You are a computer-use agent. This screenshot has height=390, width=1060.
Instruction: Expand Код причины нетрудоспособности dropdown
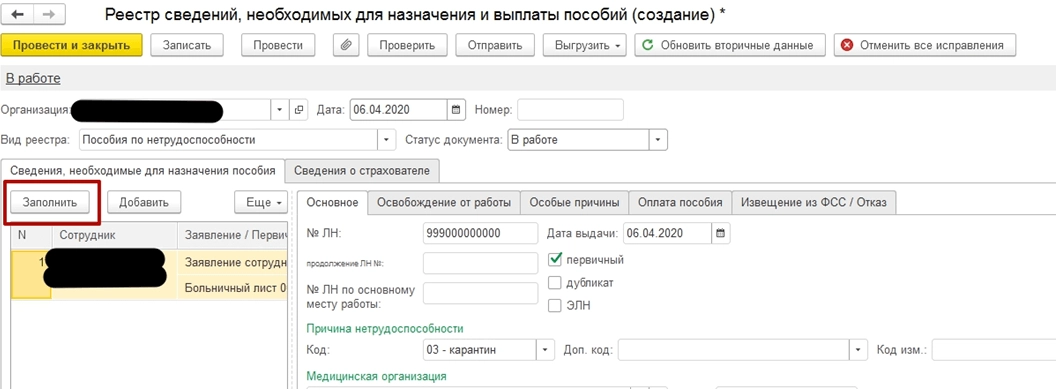point(546,350)
